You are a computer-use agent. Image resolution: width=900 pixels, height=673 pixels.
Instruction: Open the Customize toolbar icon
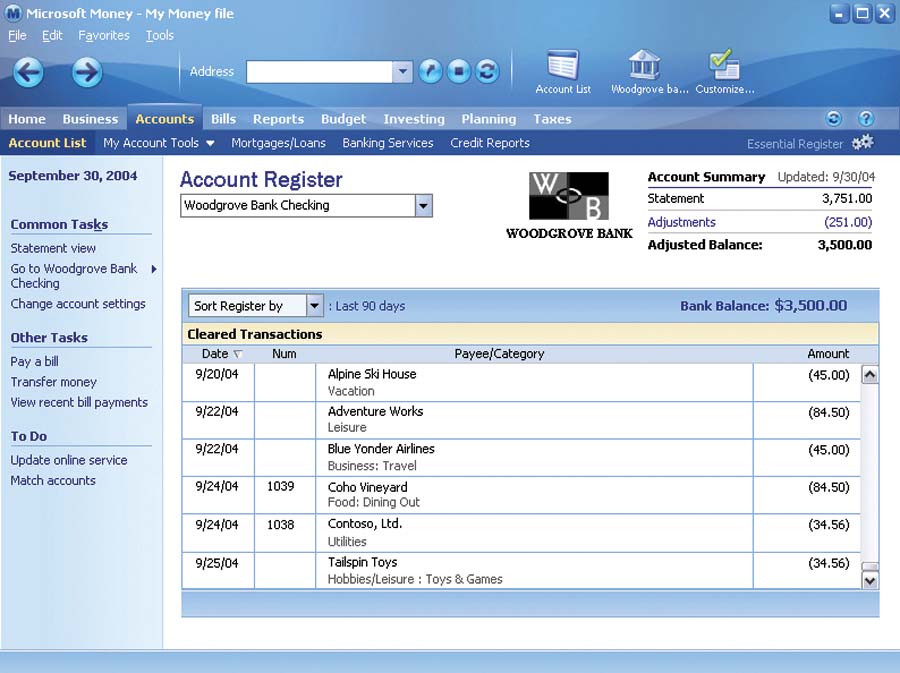724,72
